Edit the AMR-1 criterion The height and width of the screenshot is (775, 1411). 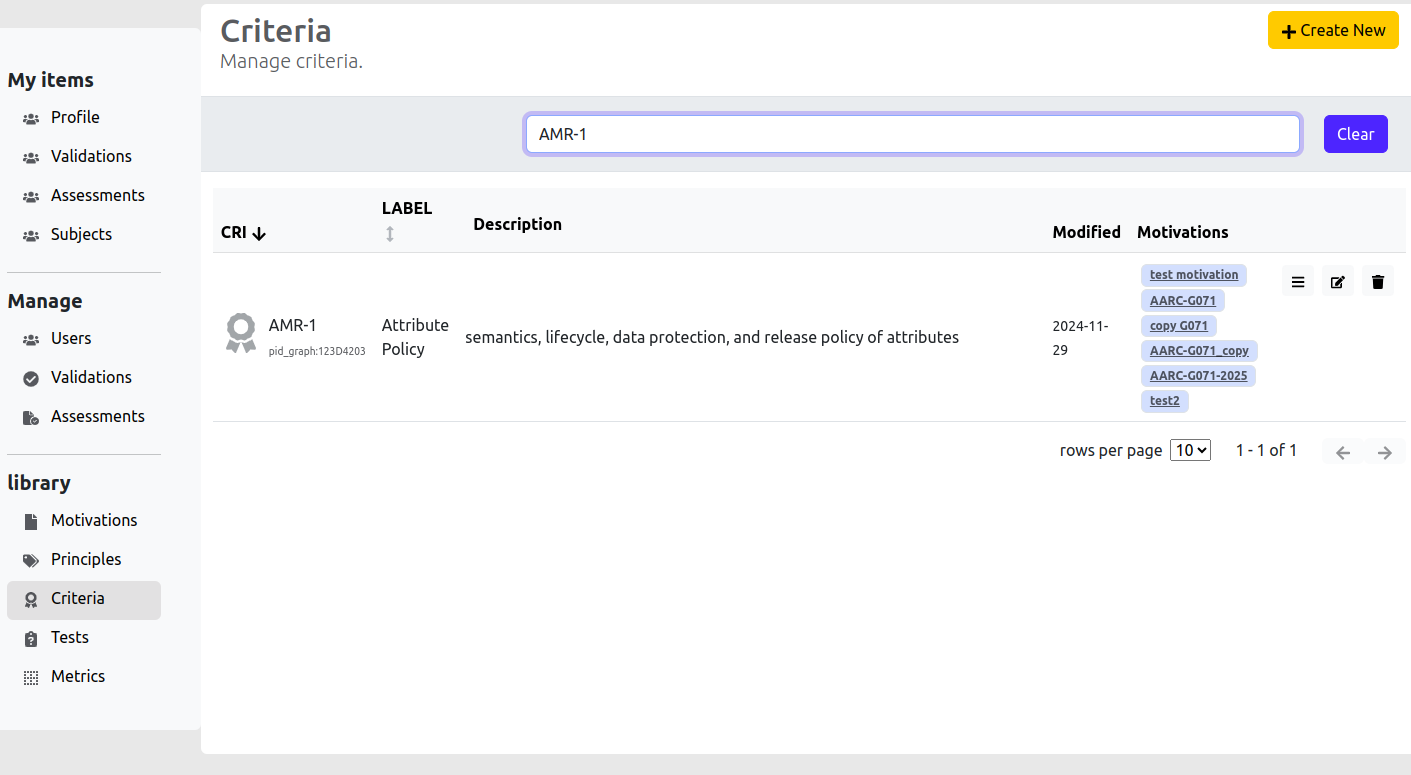(x=1338, y=282)
